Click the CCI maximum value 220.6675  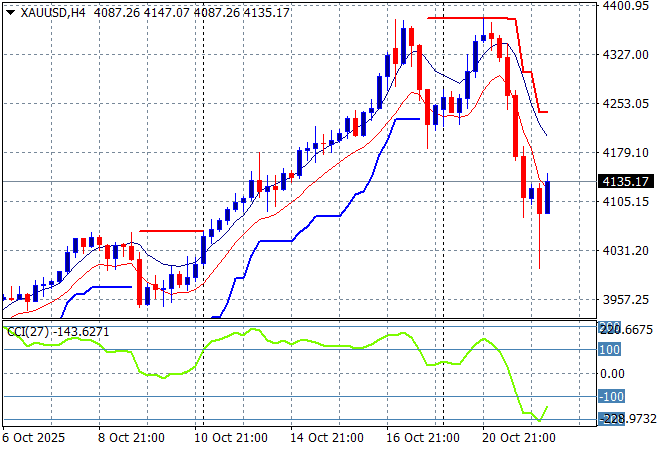pyautogui.click(x=626, y=329)
